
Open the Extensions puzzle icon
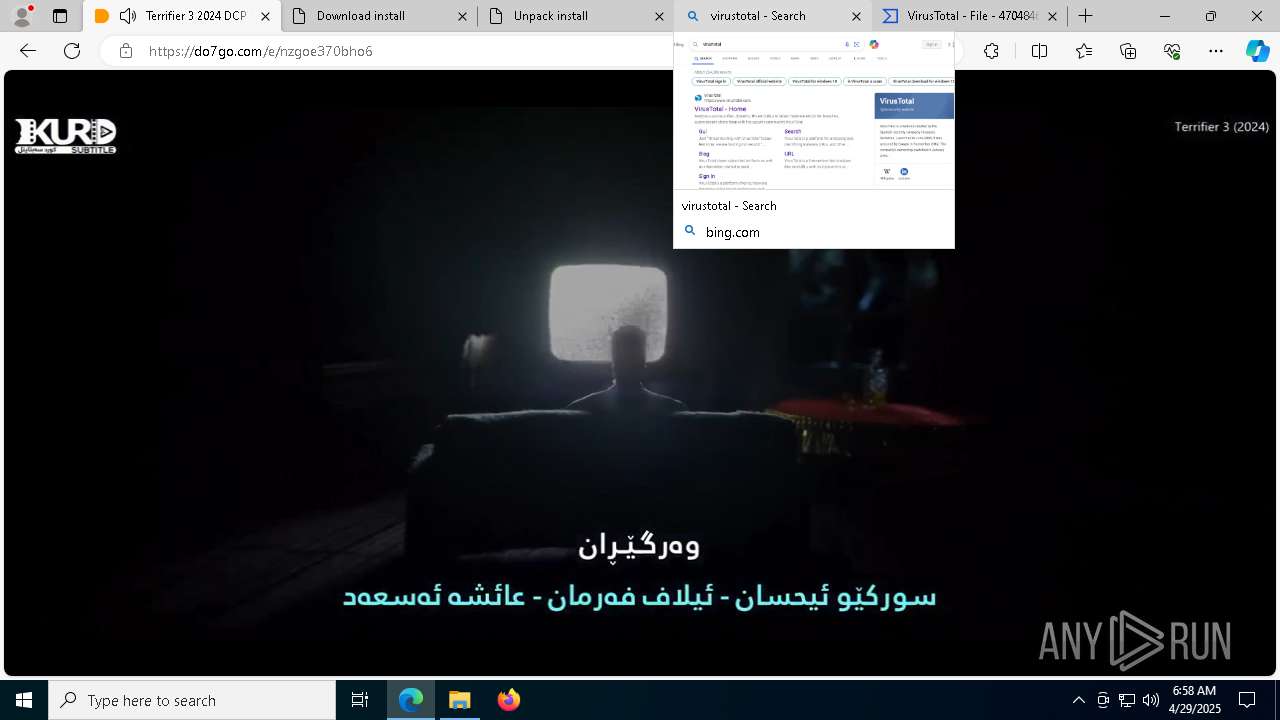coord(991,51)
